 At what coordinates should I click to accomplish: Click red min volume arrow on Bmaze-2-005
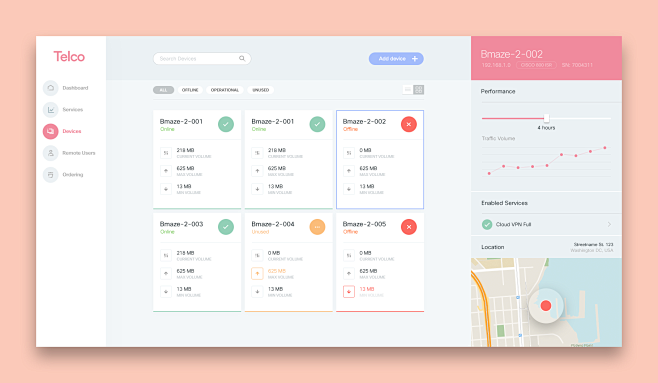coord(349,292)
